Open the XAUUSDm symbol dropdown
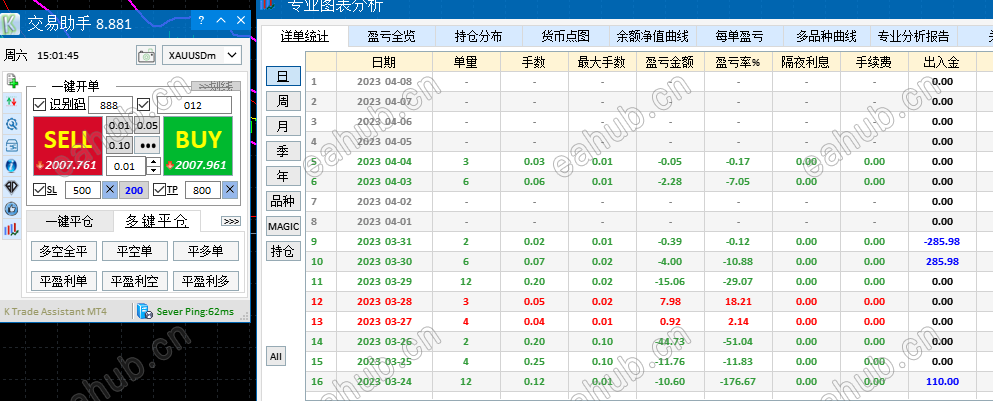 click(x=202, y=55)
